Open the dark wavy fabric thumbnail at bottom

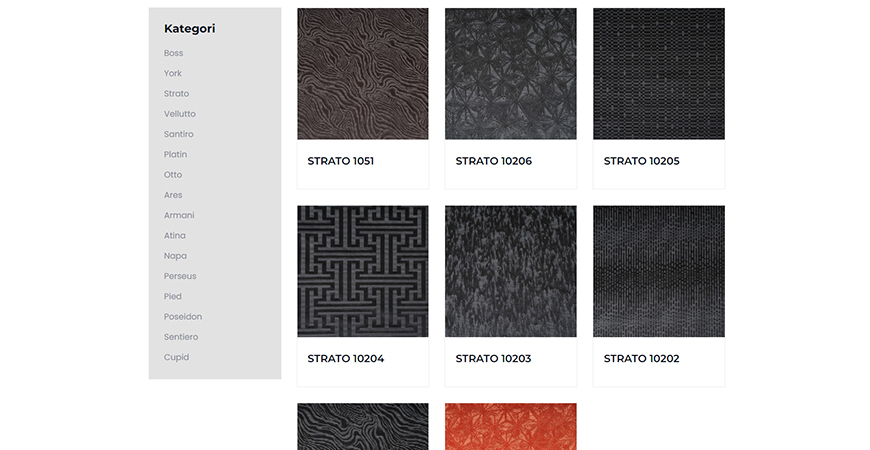(x=363, y=427)
